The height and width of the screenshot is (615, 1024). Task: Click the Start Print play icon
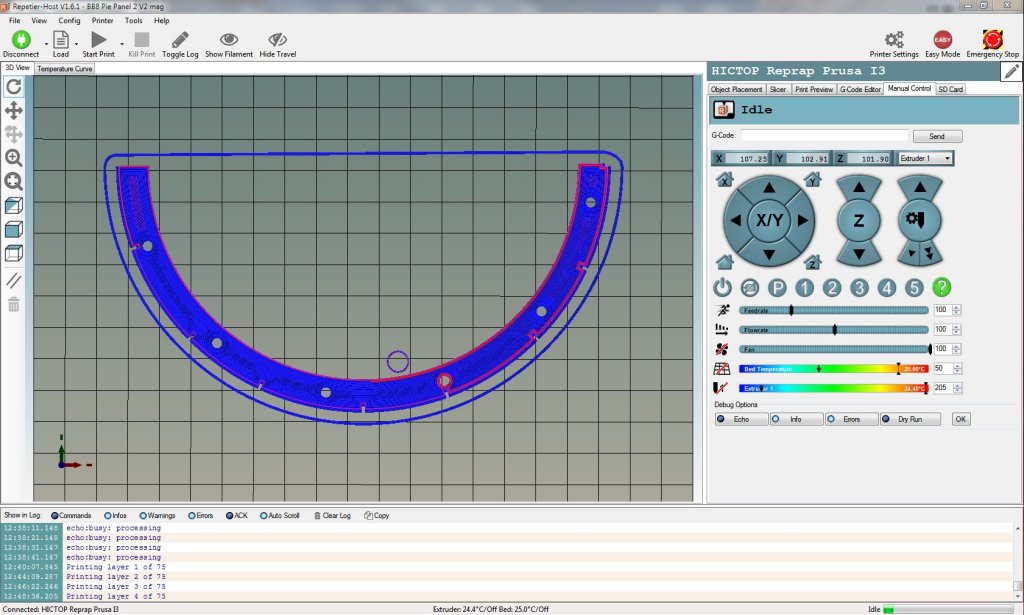(98, 39)
